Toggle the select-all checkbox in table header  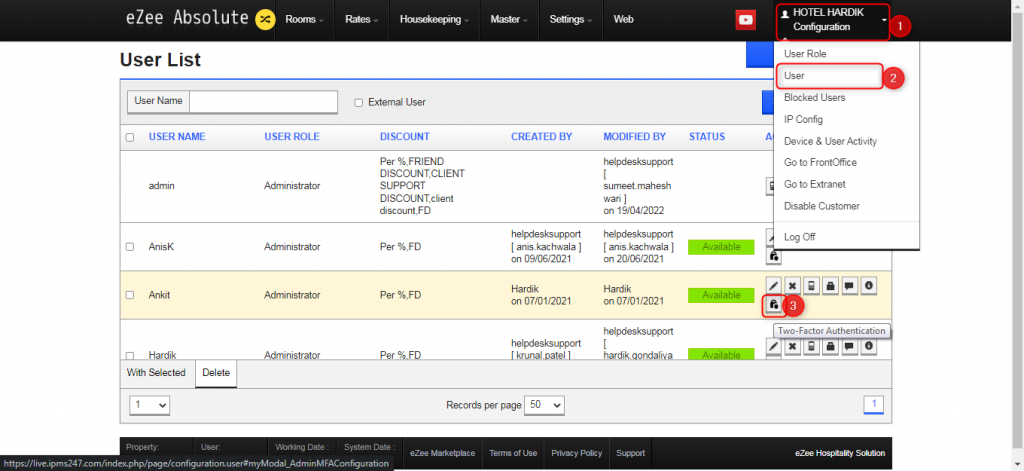point(130,137)
